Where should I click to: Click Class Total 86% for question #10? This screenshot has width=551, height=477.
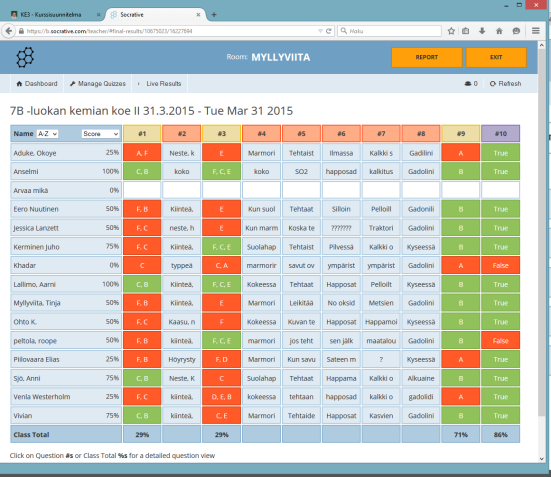tap(500, 434)
